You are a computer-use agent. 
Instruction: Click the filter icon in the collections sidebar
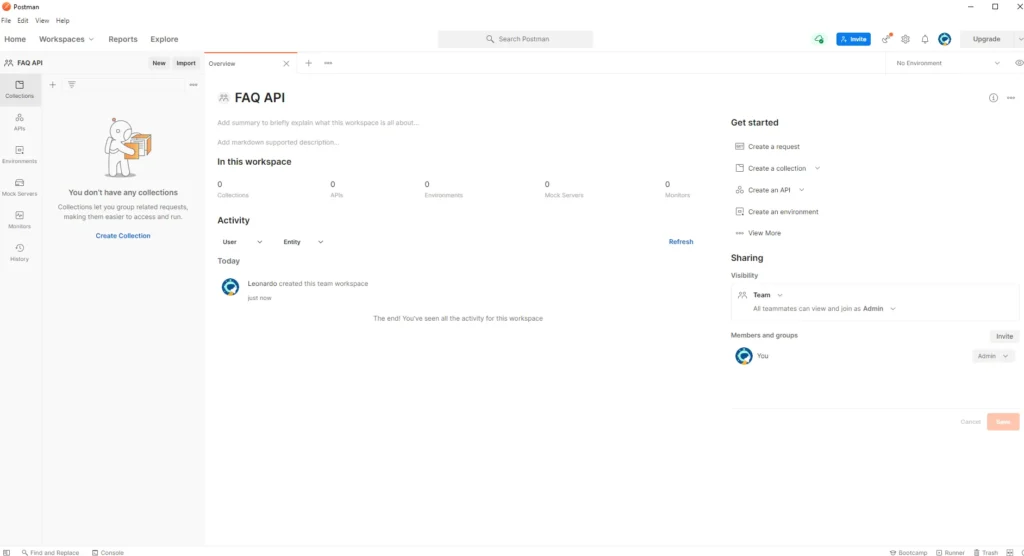pyautogui.click(x=72, y=85)
